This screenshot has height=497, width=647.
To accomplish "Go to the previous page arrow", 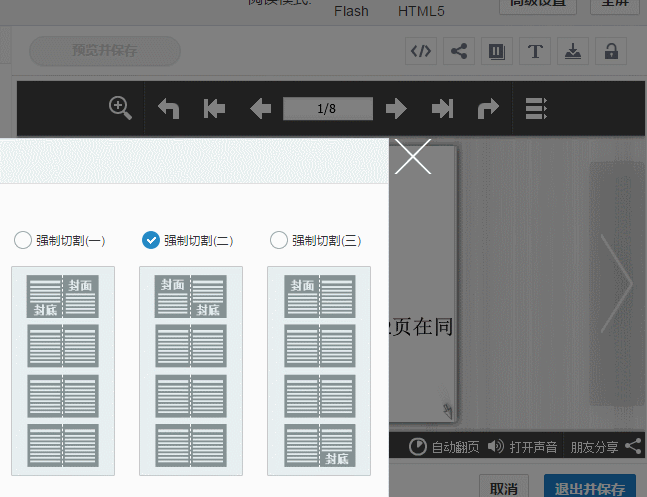I will tap(260, 108).
